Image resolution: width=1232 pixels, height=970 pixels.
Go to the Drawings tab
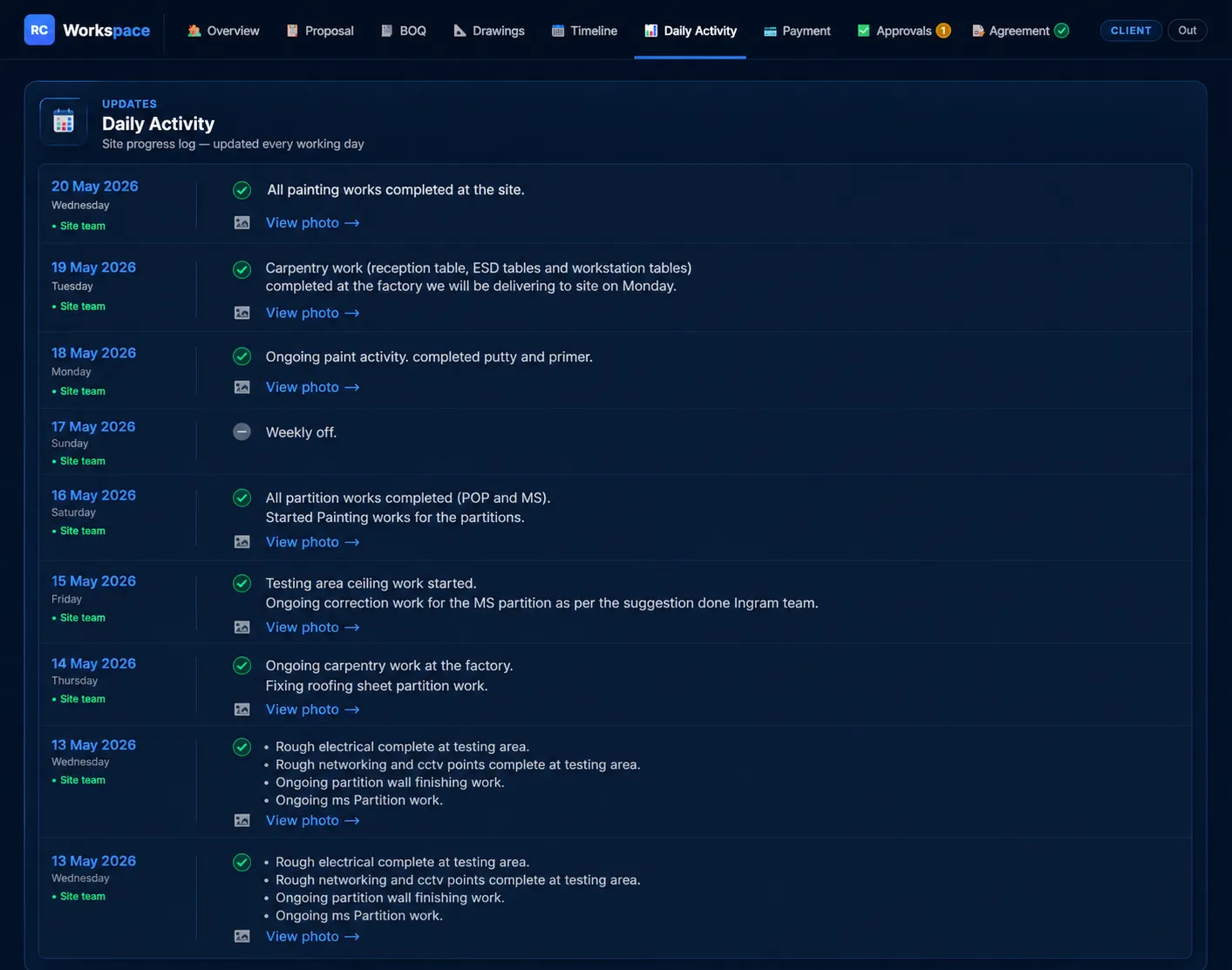click(x=489, y=31)
